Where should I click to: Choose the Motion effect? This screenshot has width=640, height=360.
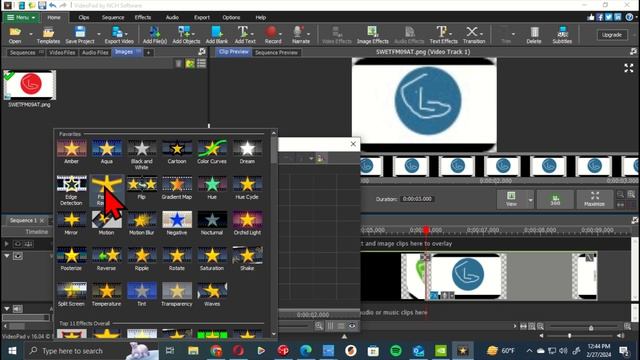coord(107,223)
